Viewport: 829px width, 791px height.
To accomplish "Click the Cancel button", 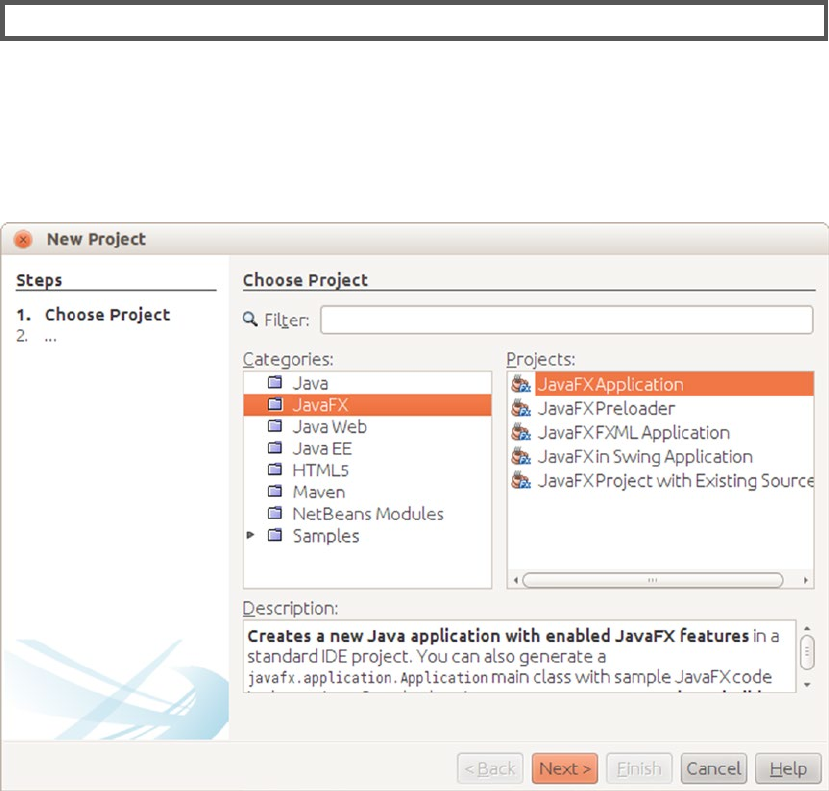I will 714,768.
